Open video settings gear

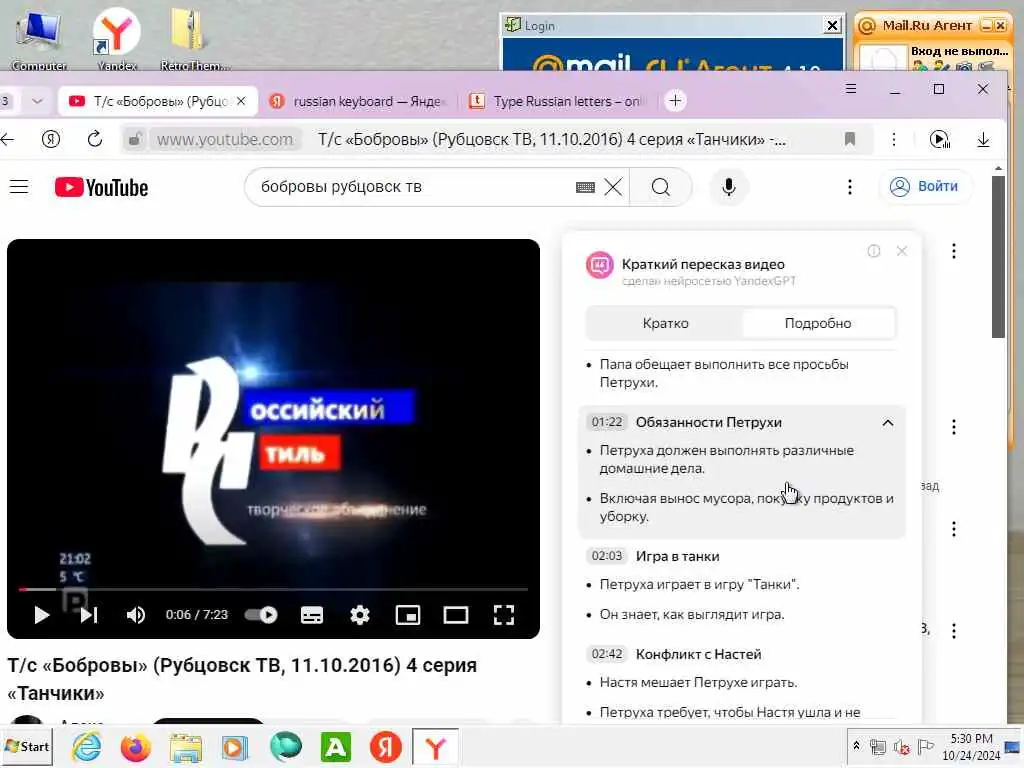tap(360, 615)
